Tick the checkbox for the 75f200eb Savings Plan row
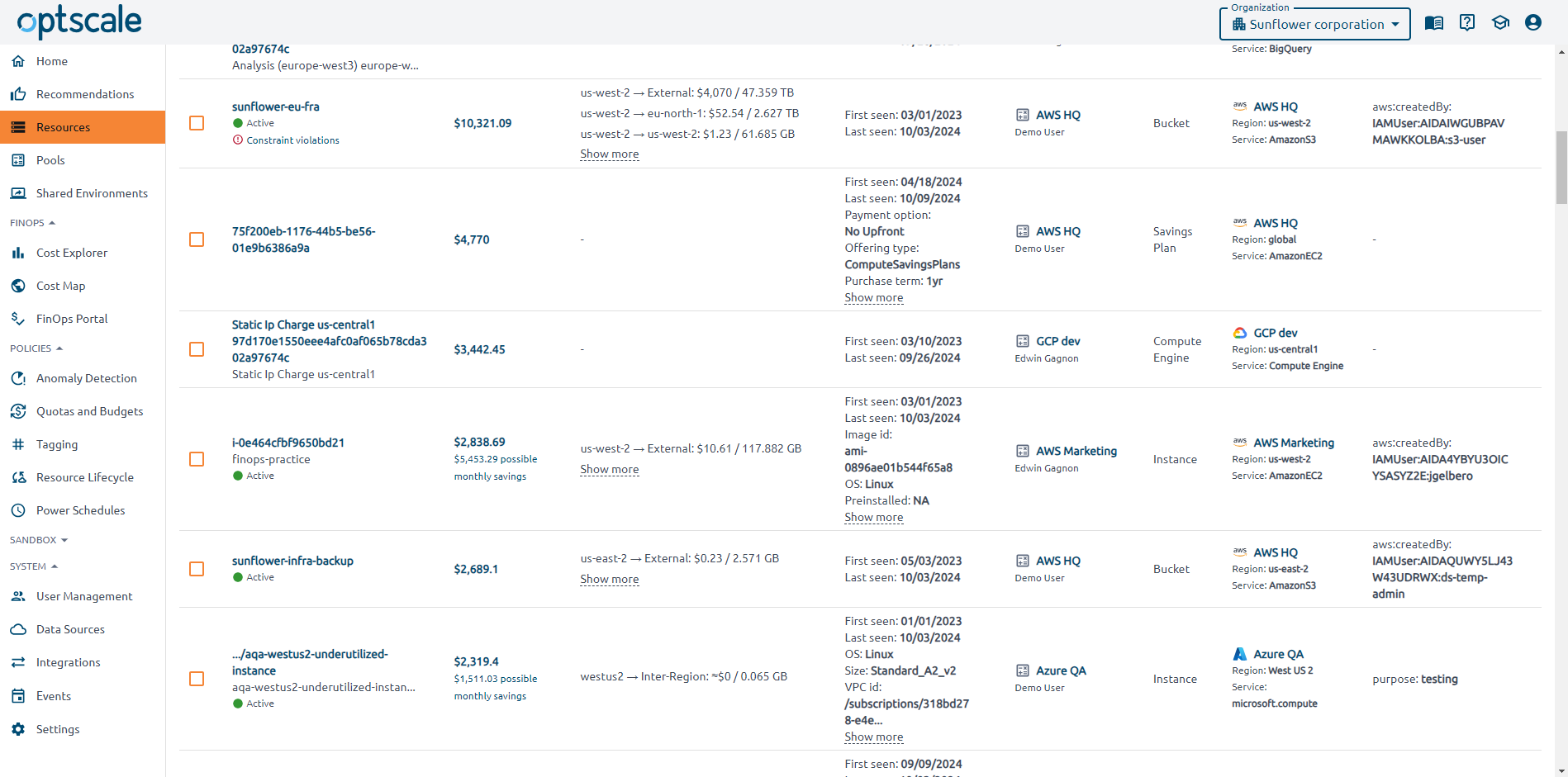Image resolution: width=1568 pixels, height=777 pixels. pyautogui.click(x=197, y=239)
